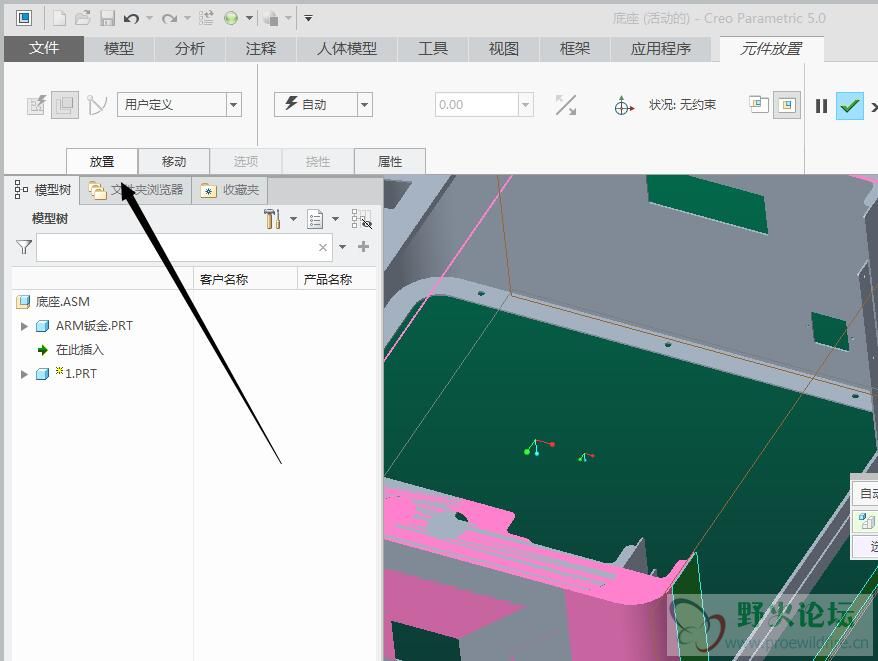The height and width of the screenshot is (661, 878).
Task: Switch to the 注释 ribbon tab
Action: pos(260,49)
